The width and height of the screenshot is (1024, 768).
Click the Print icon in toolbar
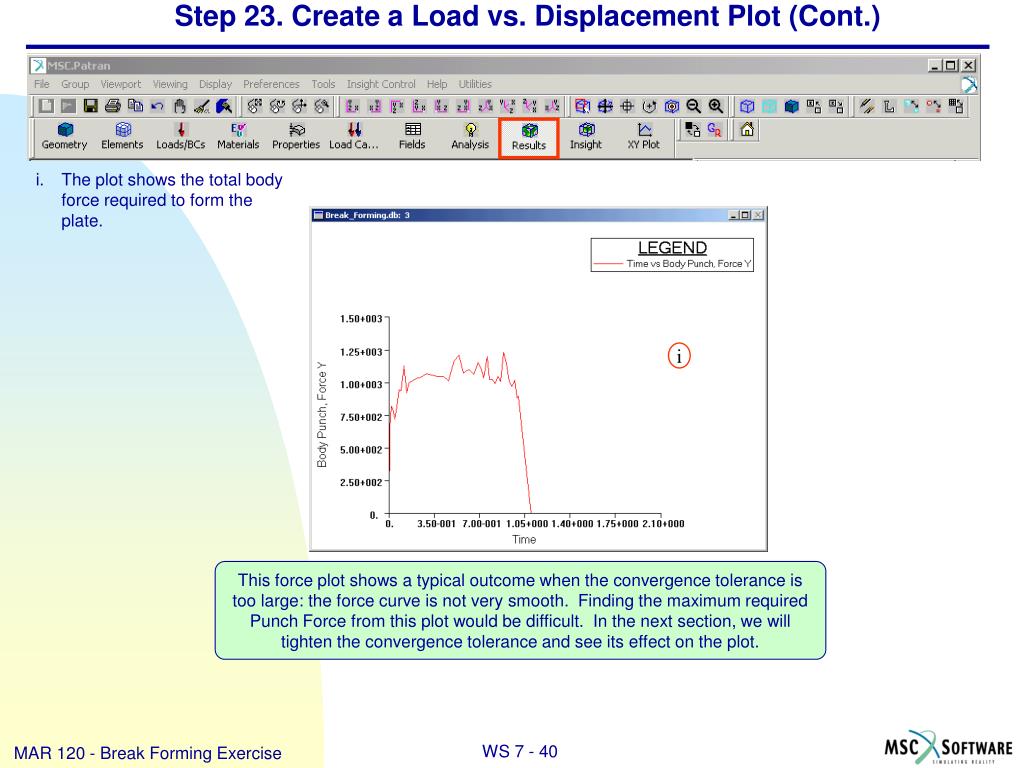tap(113, 105)
